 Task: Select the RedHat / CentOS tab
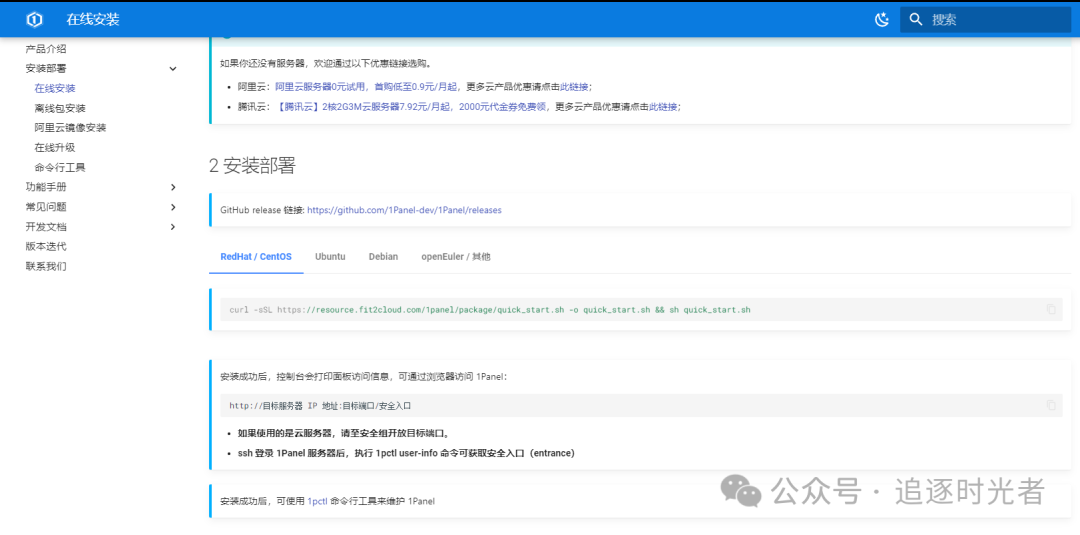(x=256, y=257)
